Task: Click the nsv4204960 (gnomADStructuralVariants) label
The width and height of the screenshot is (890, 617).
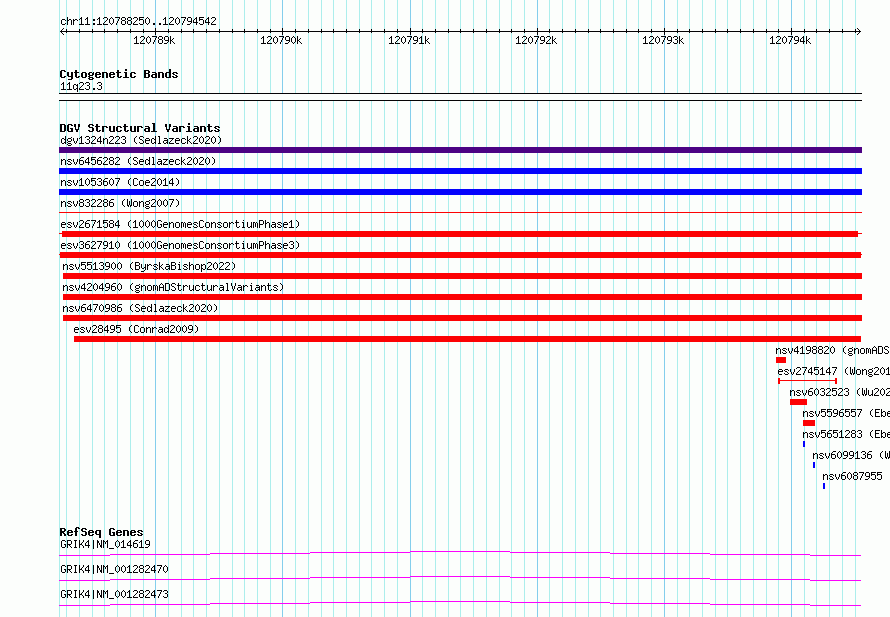Action: 173,287
